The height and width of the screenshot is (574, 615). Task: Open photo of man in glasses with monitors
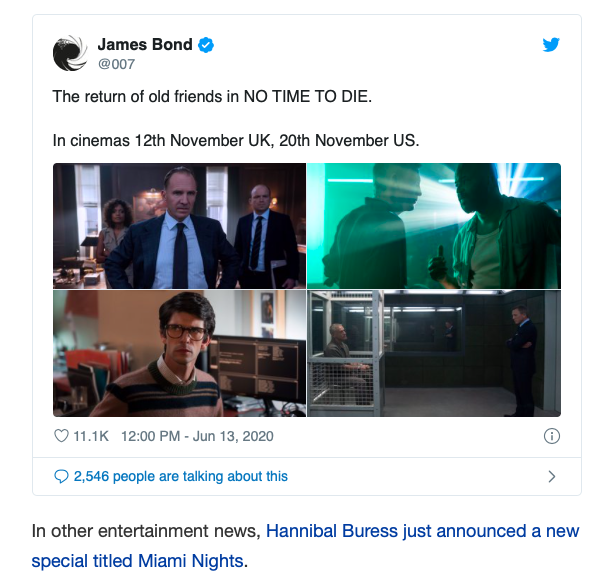179,353
